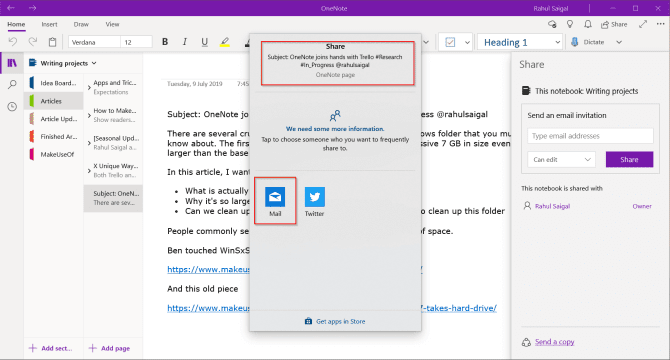
Task: Tap the choose-people contacts icon
Action: coord(335,115)
